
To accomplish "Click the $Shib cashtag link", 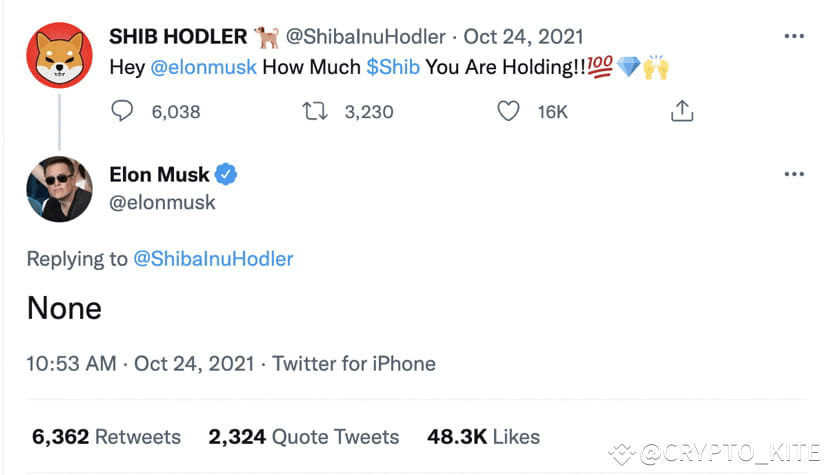I will 393,68.
